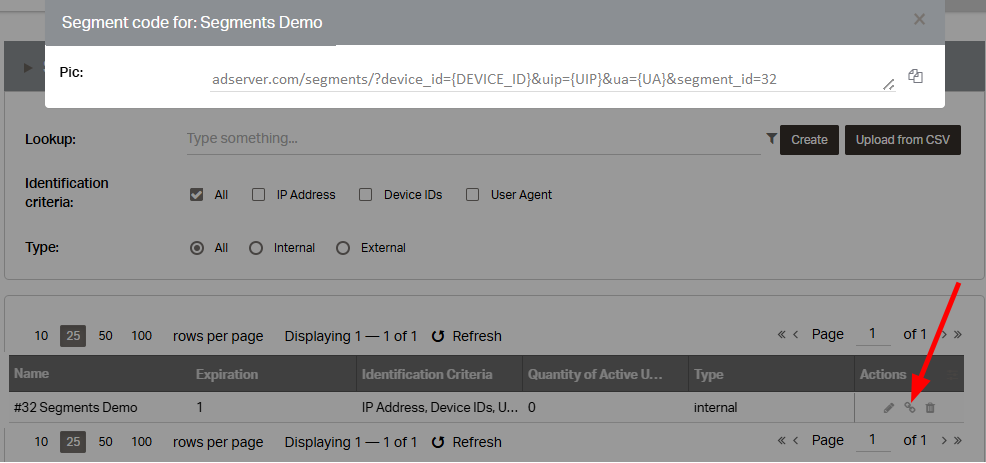Screen dimensions: 986x463
Task: Delete Segments Demo with the trash icon
Action: (x=930, y=408)
